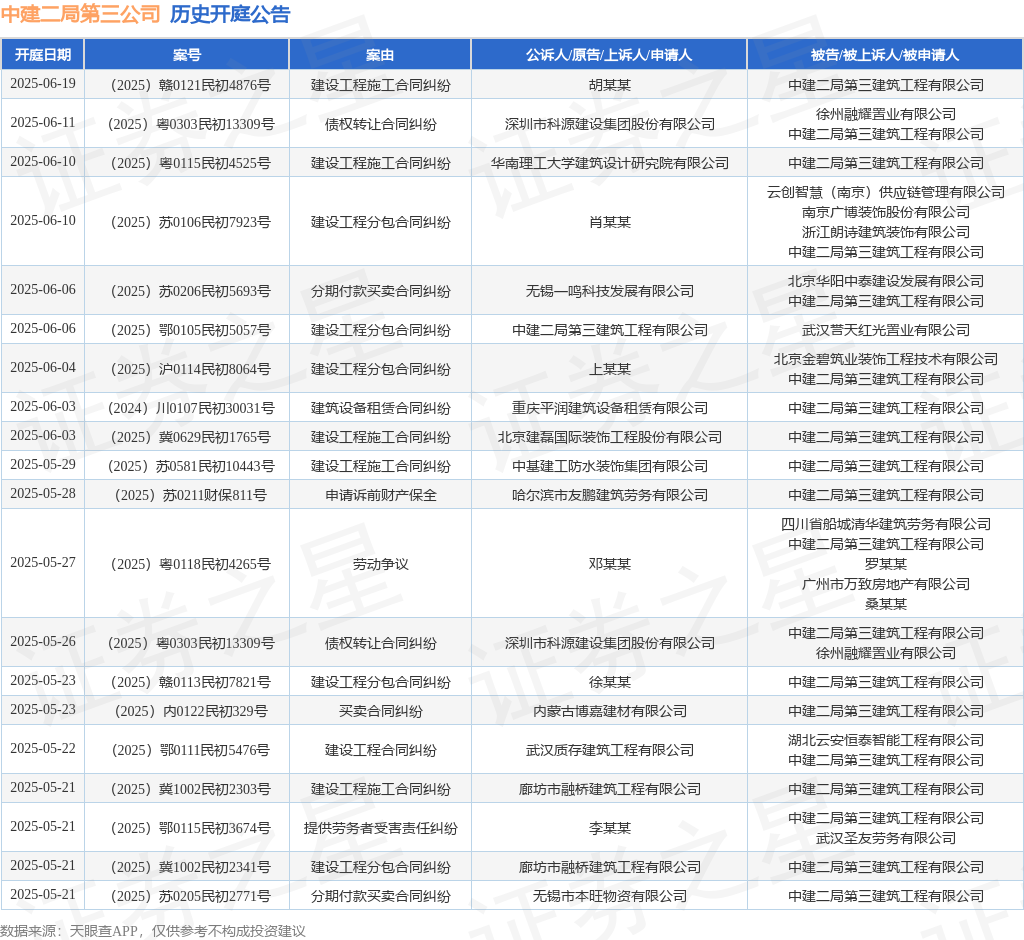The height and width of the screenshot is (940, 1024).
Task: Click plaintiff 胡某某
Action: point(610,85)
